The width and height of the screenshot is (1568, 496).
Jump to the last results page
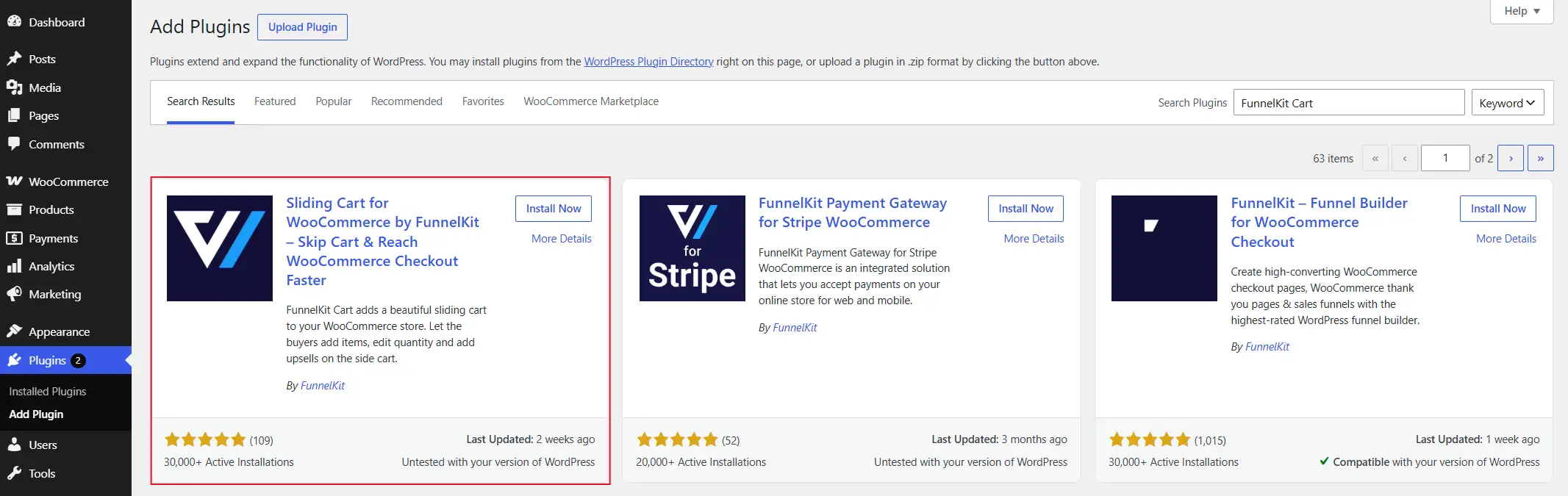1541,158
